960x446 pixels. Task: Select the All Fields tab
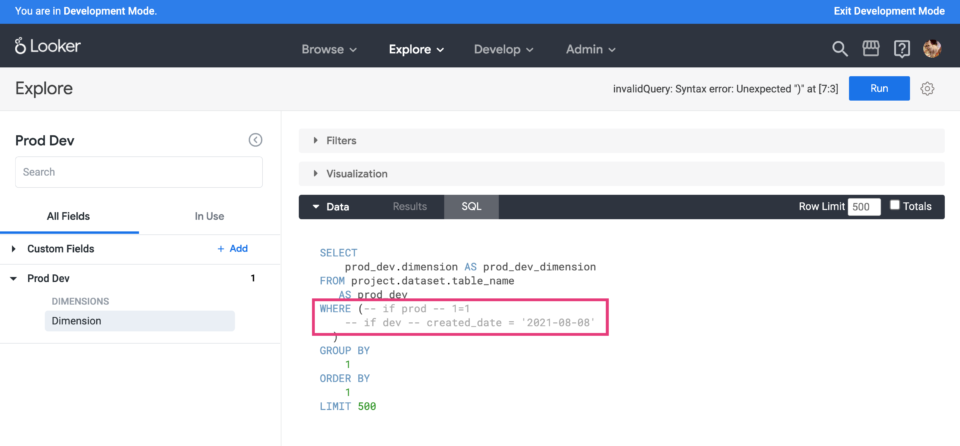pos(69,216)
